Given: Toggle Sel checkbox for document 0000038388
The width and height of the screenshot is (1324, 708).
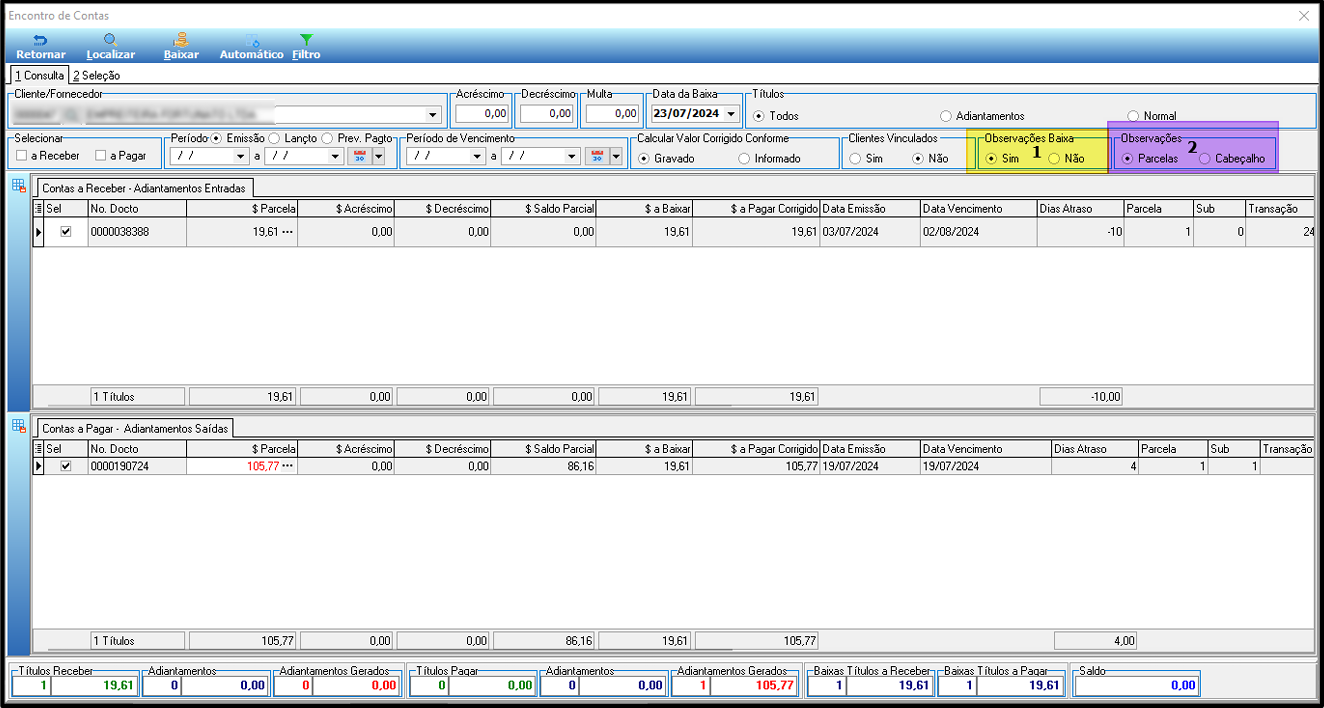Looking at the screenshot, I should pos(66,232).
